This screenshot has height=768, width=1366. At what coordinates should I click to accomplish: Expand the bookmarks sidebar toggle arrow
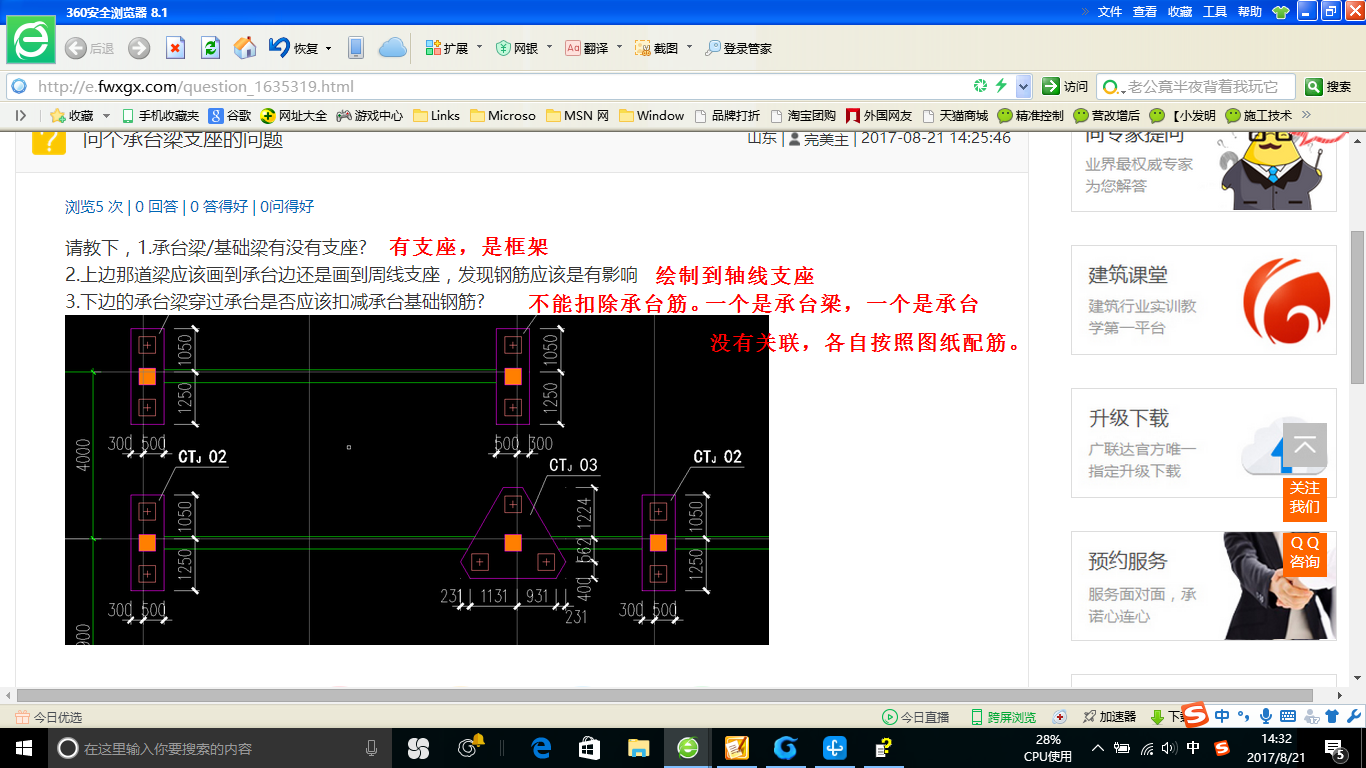21,116
